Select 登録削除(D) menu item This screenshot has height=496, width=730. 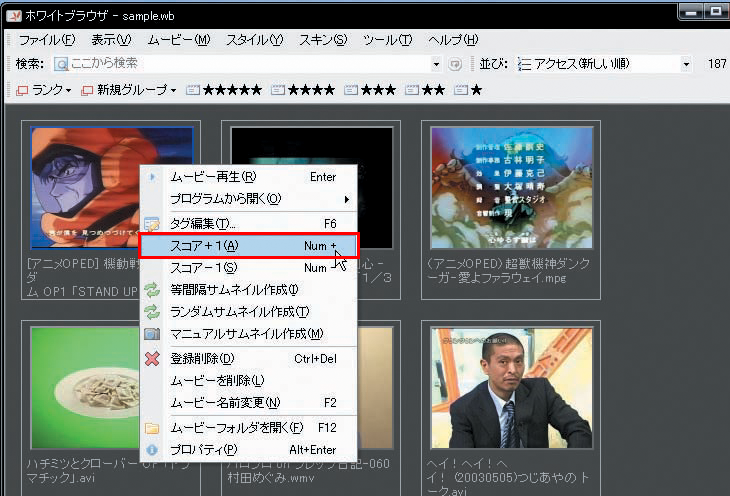(x=248, y=359)
